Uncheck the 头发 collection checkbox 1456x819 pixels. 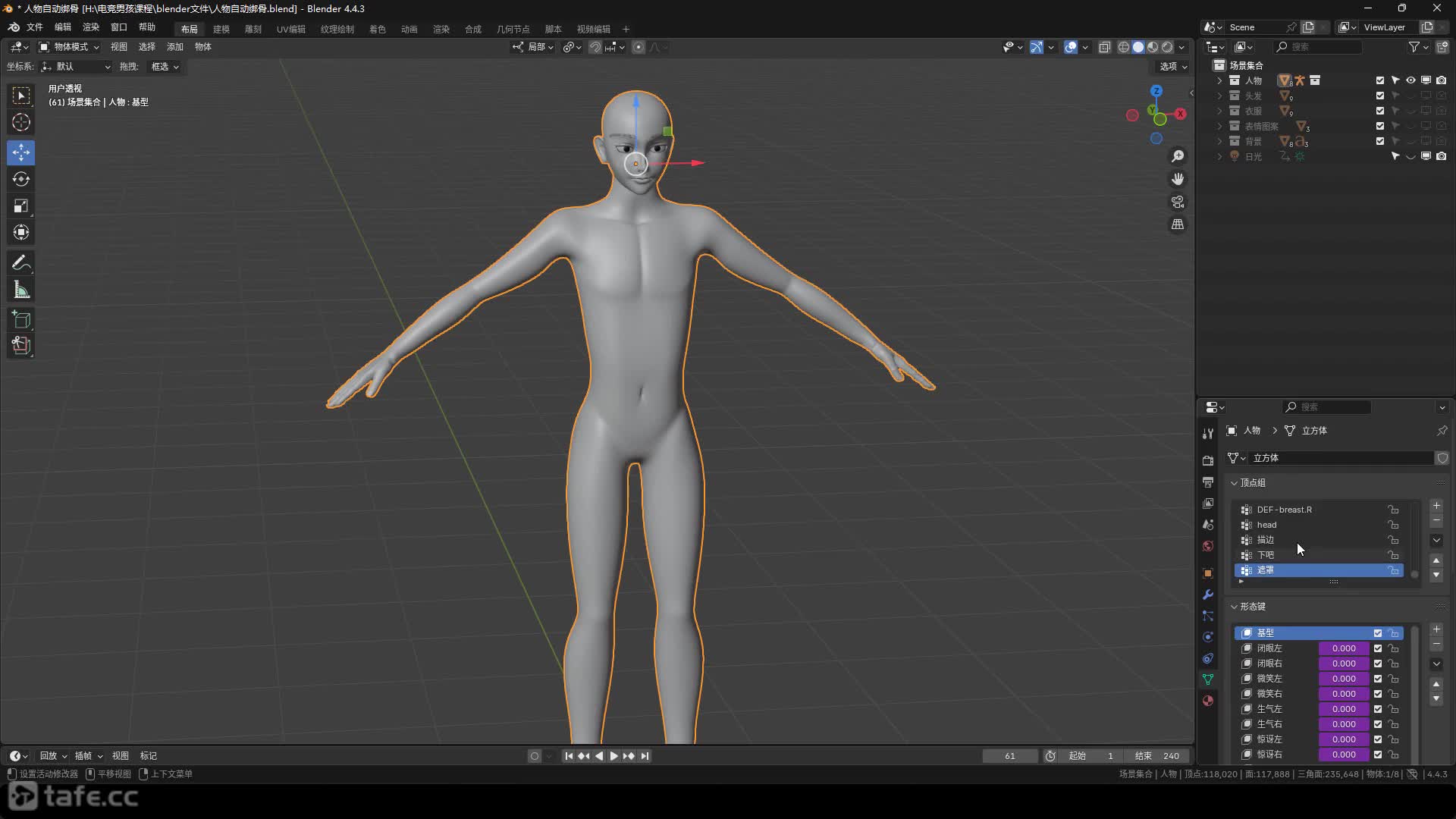coord(1380,96)
